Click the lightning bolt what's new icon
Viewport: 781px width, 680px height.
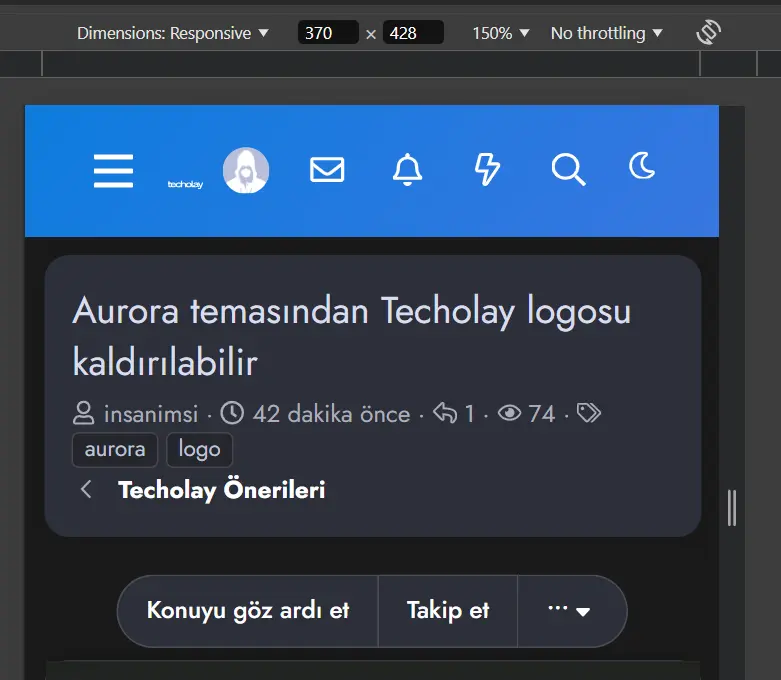[x=487, y=169]
